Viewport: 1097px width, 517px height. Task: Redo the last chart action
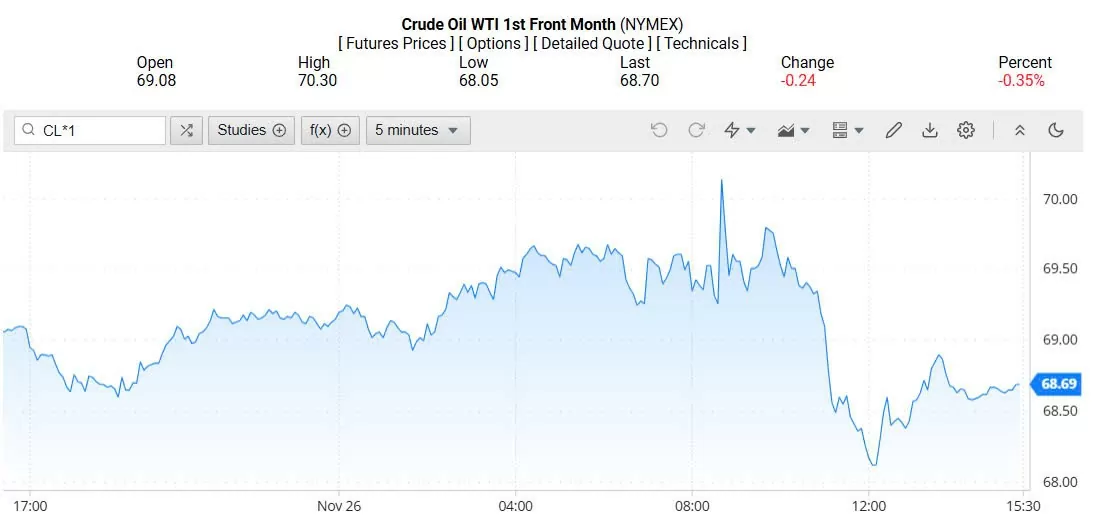697,130
